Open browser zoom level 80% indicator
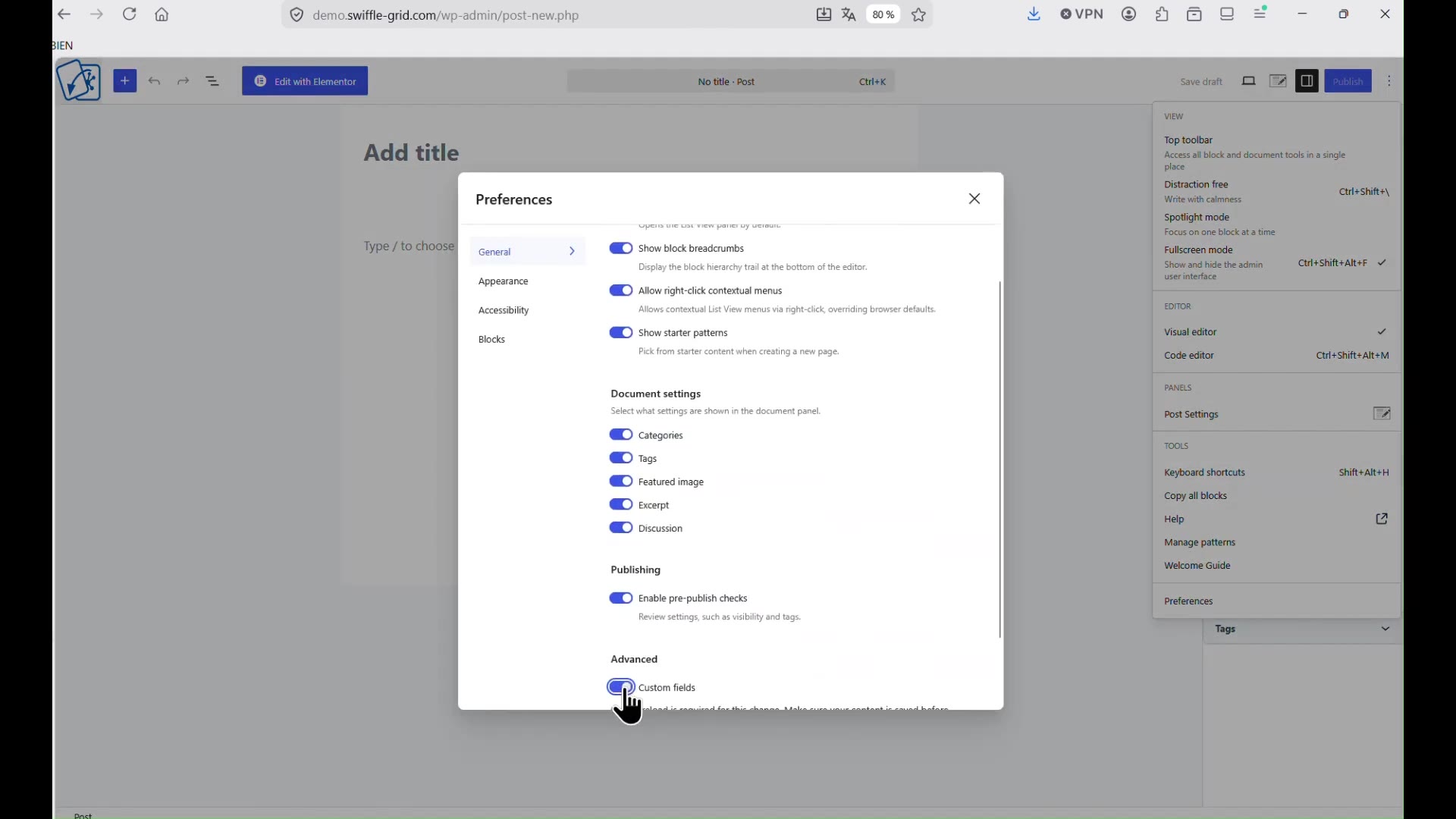Image resolution: width=1456 pixels, height=819 pixels. click(884, 14)
